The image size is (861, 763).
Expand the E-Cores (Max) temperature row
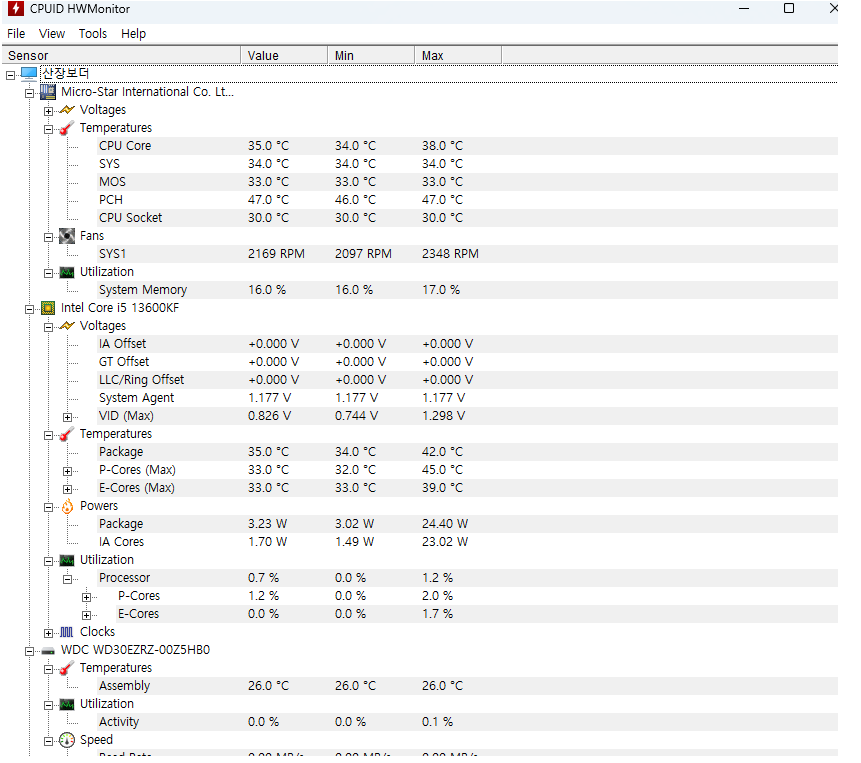coord(68,490)
